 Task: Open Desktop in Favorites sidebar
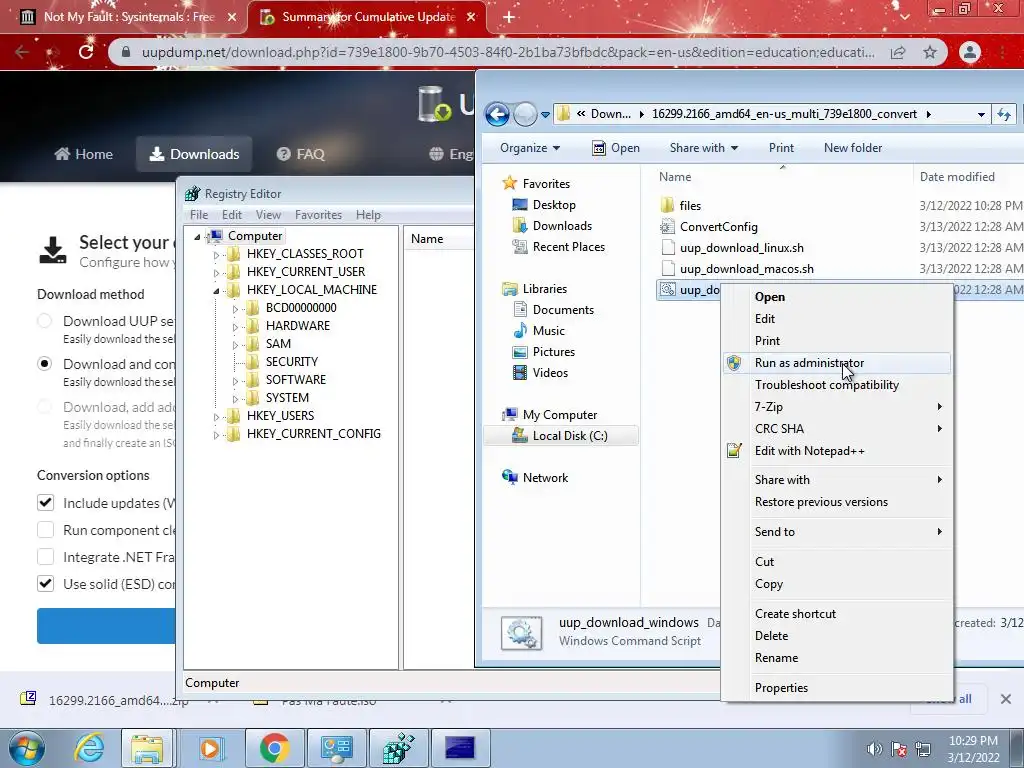[x=554, y=205]
